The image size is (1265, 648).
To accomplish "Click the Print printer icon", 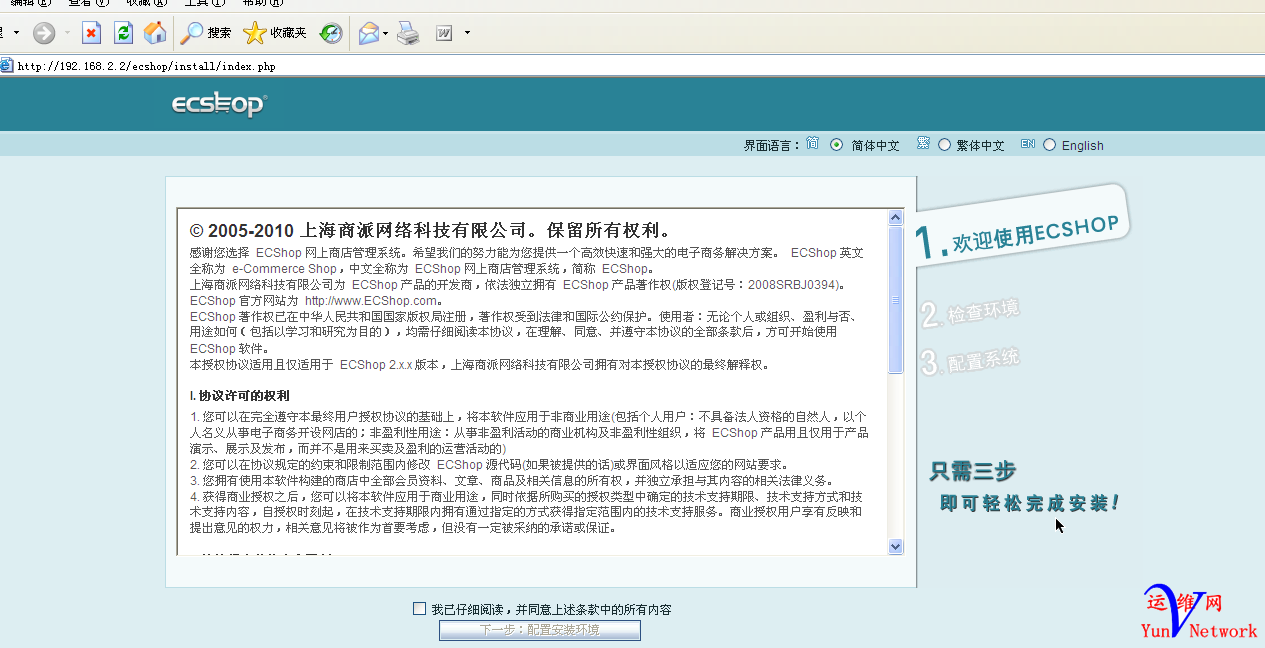I will 408,33.
